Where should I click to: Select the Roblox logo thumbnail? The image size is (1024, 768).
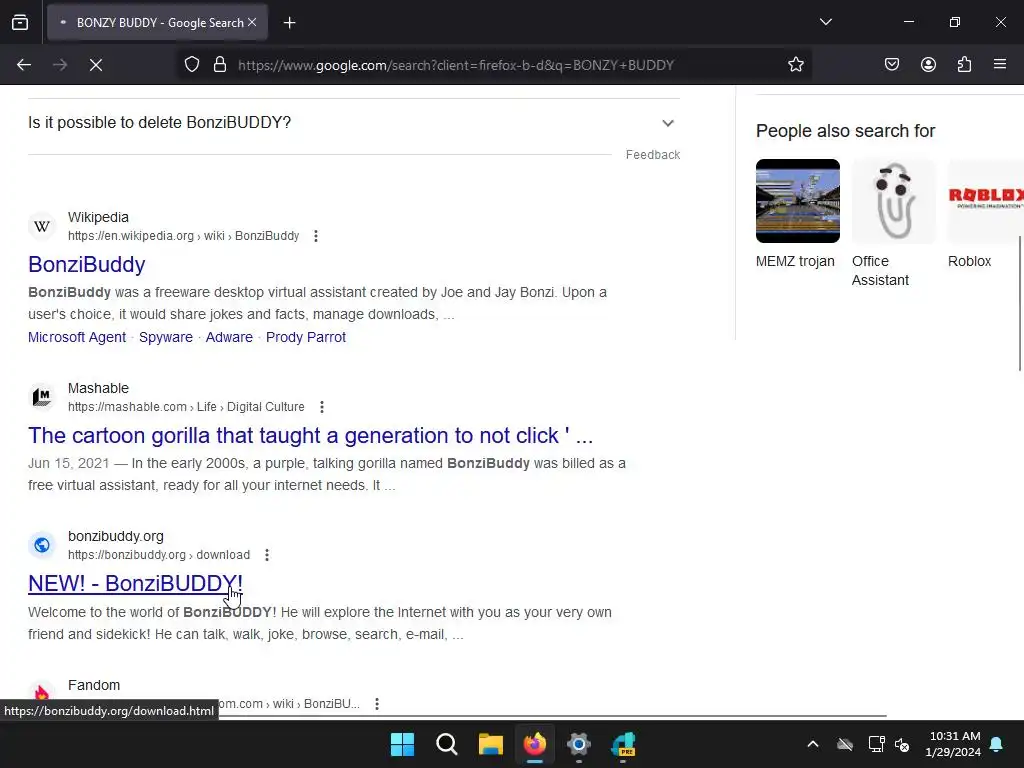(x=985, y=201)
